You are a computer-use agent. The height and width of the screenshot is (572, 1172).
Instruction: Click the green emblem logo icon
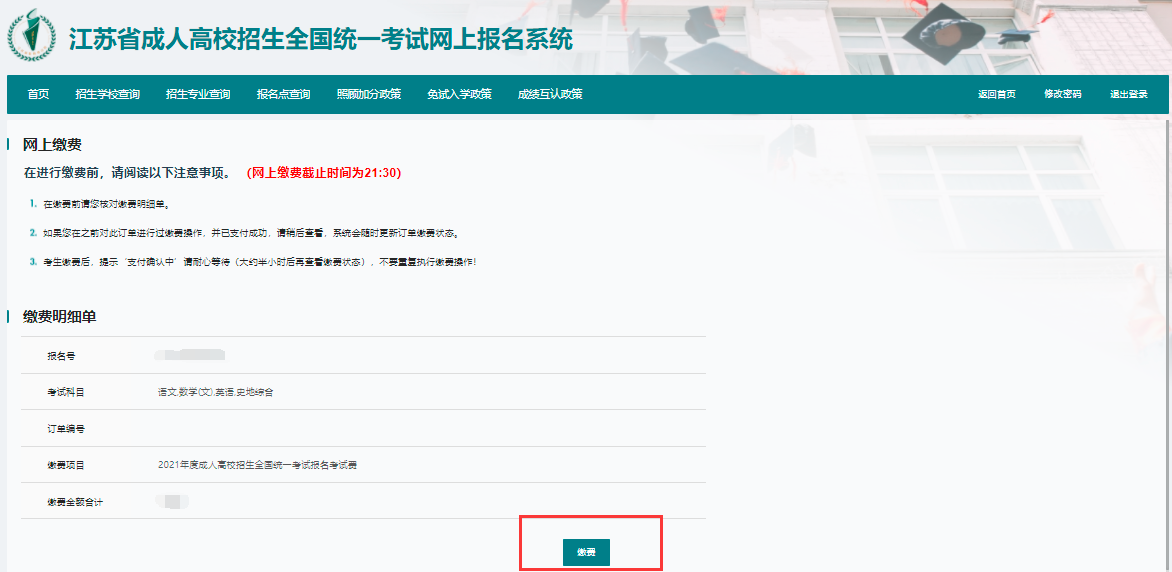pos(32,37)
